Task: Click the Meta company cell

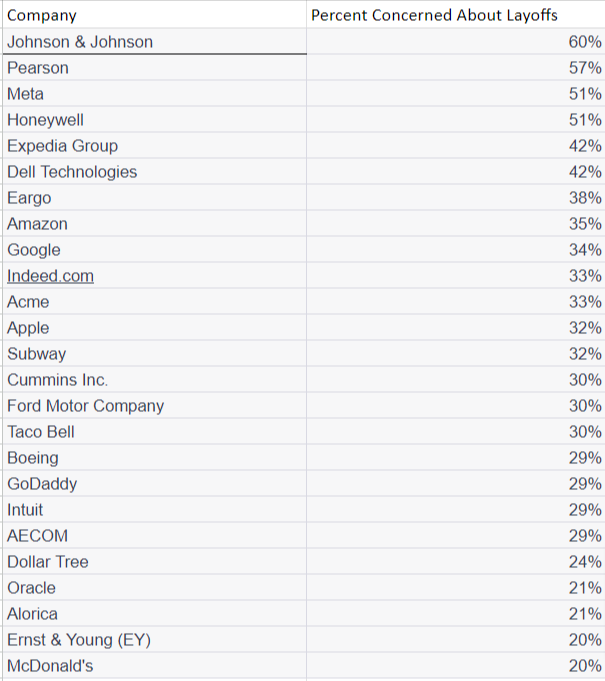Action: coord(26,94)
